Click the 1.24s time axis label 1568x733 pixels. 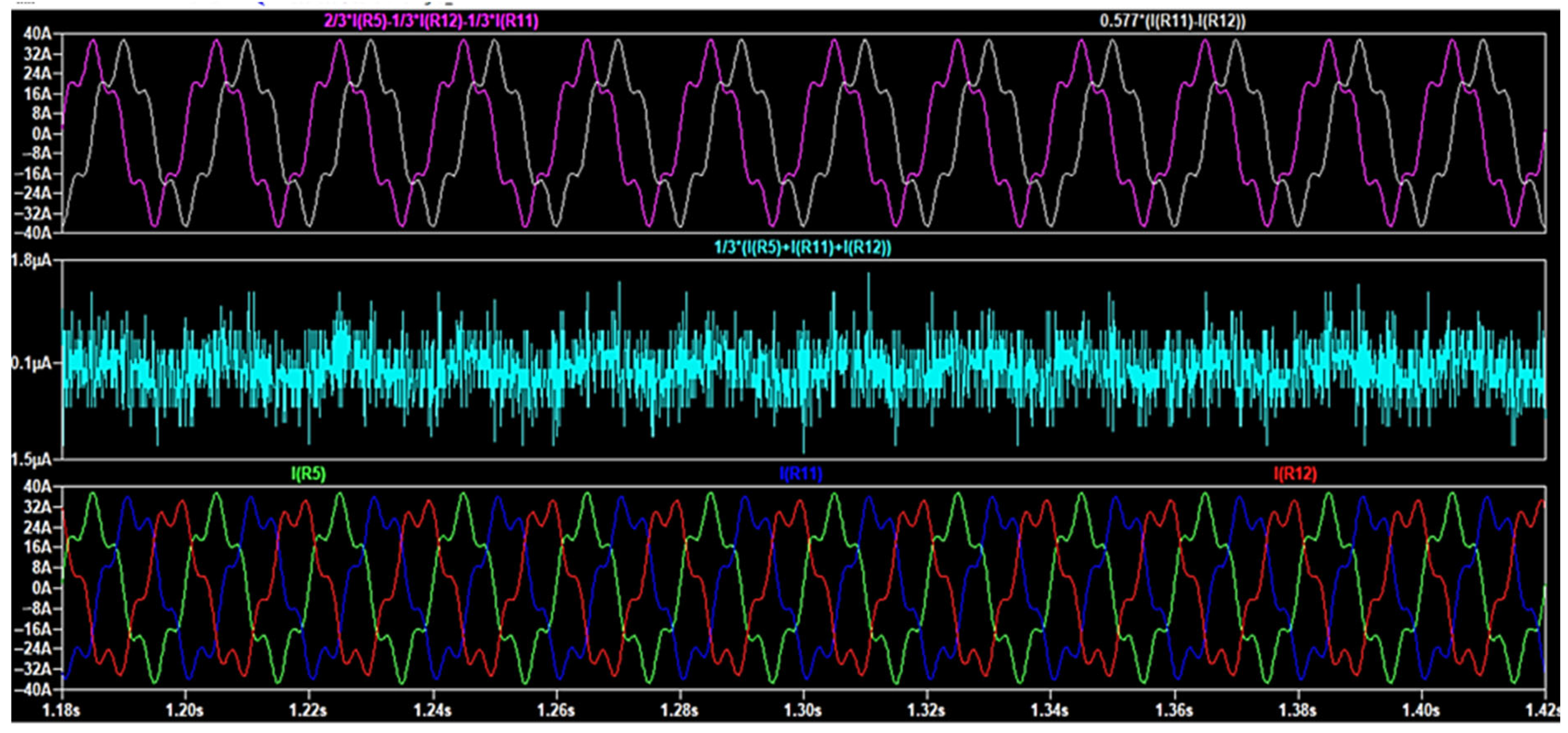[x=433, y=711]
